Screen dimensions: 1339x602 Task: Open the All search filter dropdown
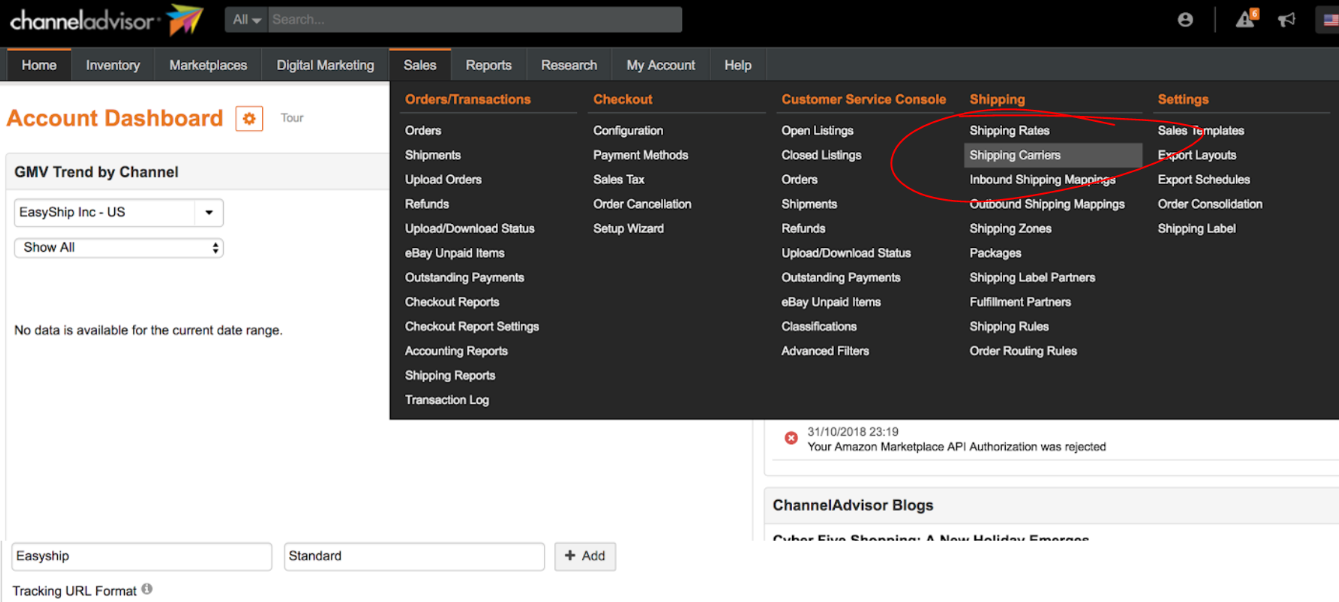246,19
